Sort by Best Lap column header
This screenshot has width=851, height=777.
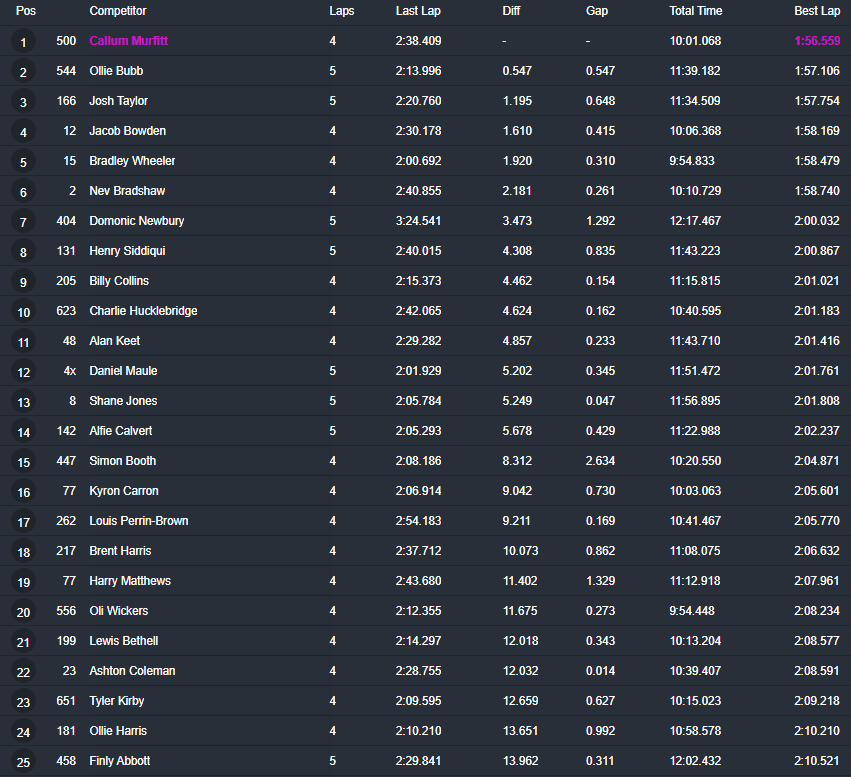point(816,11)
